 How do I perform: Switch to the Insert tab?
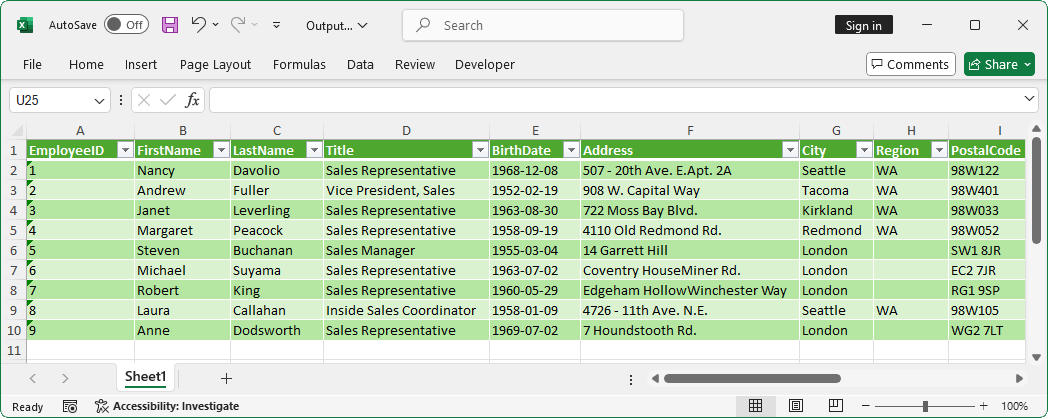[x=141, y=64]
